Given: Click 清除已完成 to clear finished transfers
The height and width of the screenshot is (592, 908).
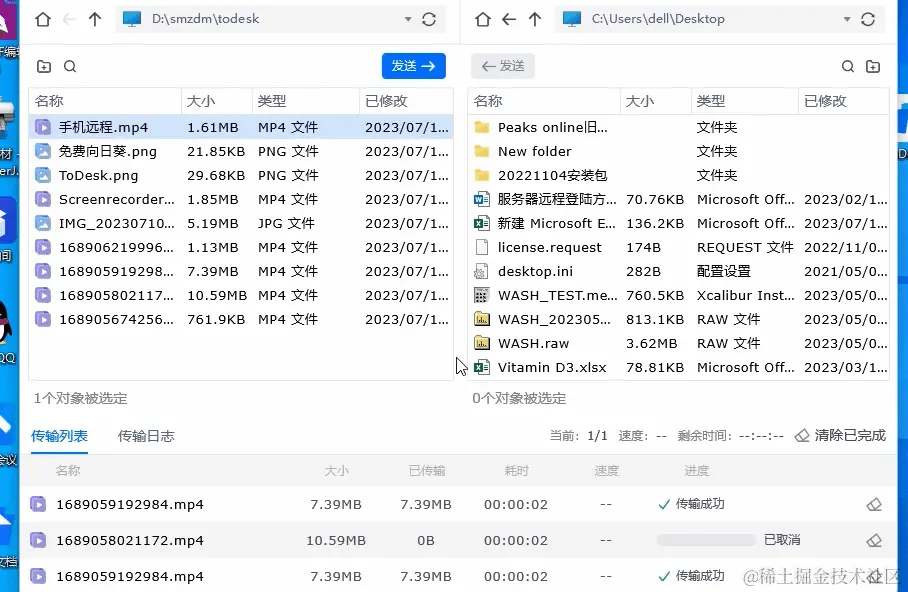Looking at the screenshot, I should pos(840,435).
